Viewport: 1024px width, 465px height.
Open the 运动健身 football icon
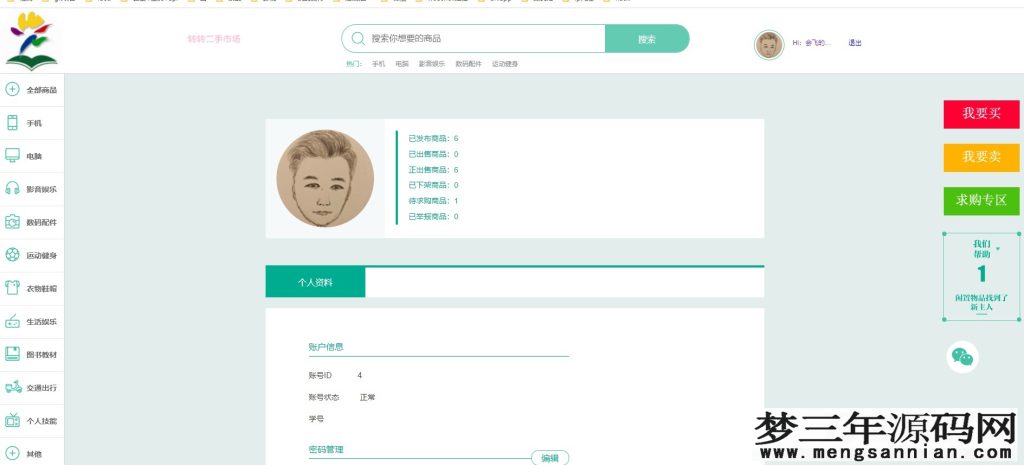click(x=12, y=255)
